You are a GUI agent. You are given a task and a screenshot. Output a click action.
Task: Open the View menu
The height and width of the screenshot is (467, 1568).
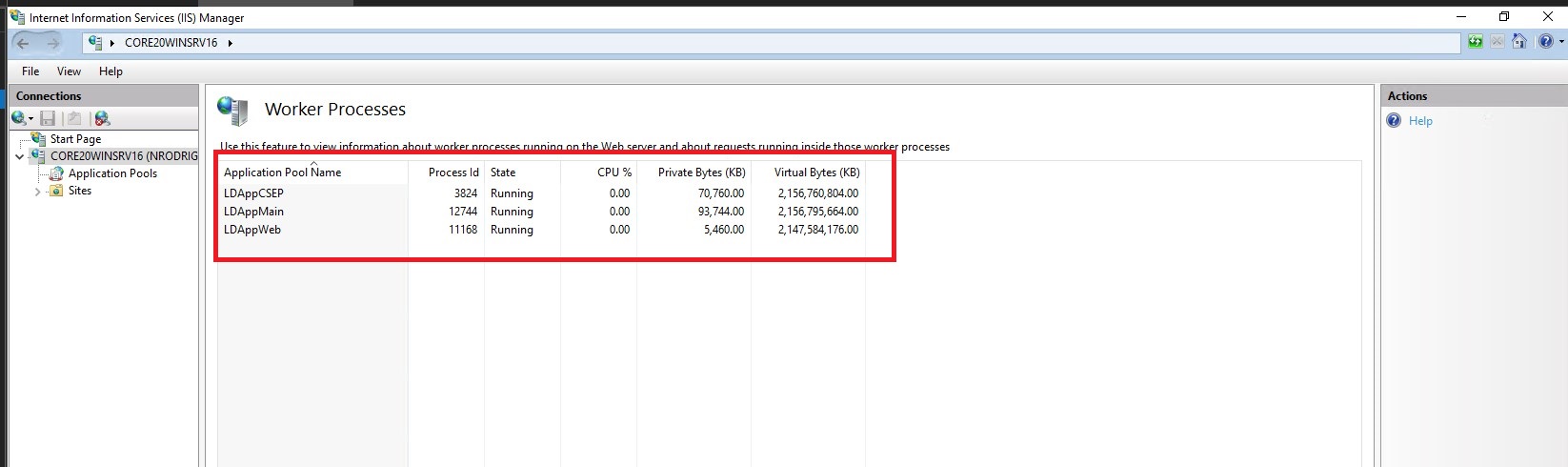tap(69, 71)
